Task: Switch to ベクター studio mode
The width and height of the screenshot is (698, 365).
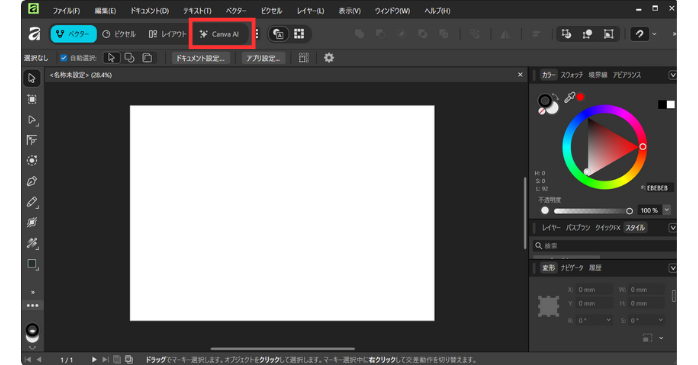Action: click(73, 34)
